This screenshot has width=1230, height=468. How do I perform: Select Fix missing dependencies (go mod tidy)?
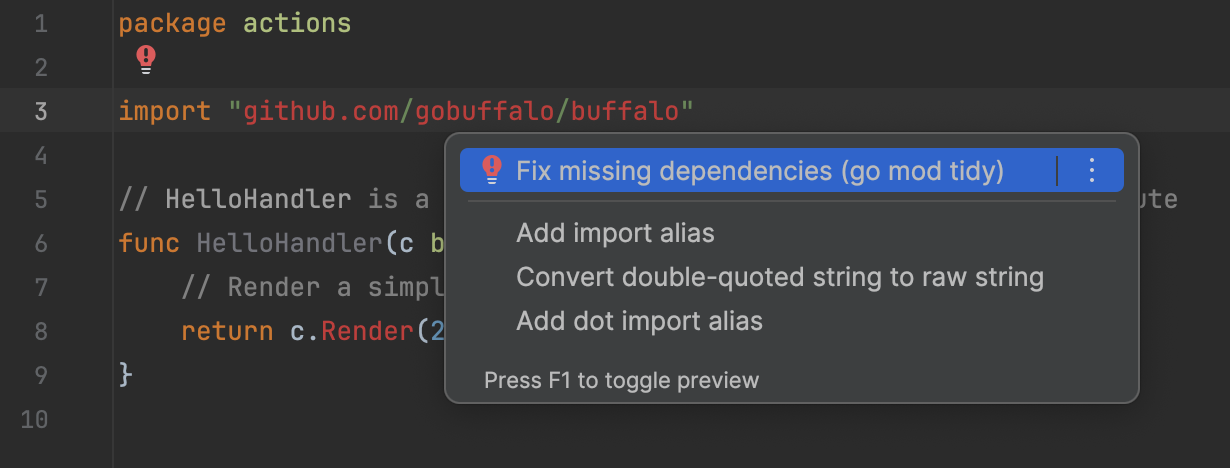759,171
